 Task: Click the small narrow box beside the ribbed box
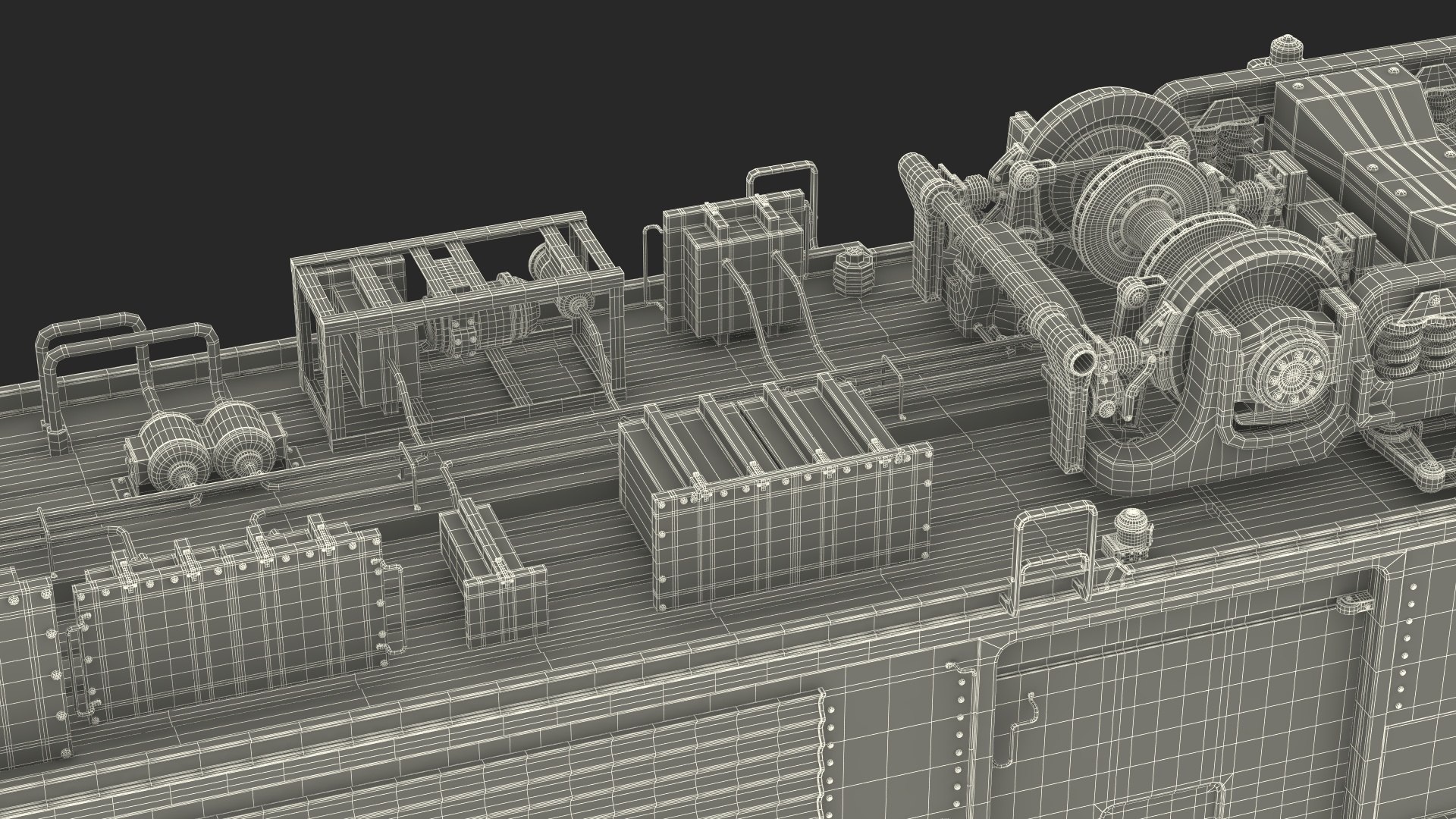coord(493,574)
